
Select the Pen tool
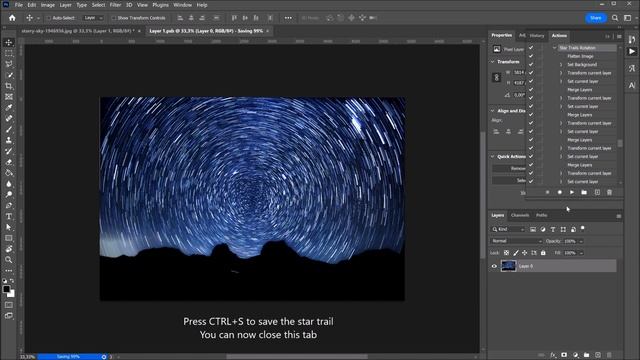pyautogui.click(x=9, y=205)
